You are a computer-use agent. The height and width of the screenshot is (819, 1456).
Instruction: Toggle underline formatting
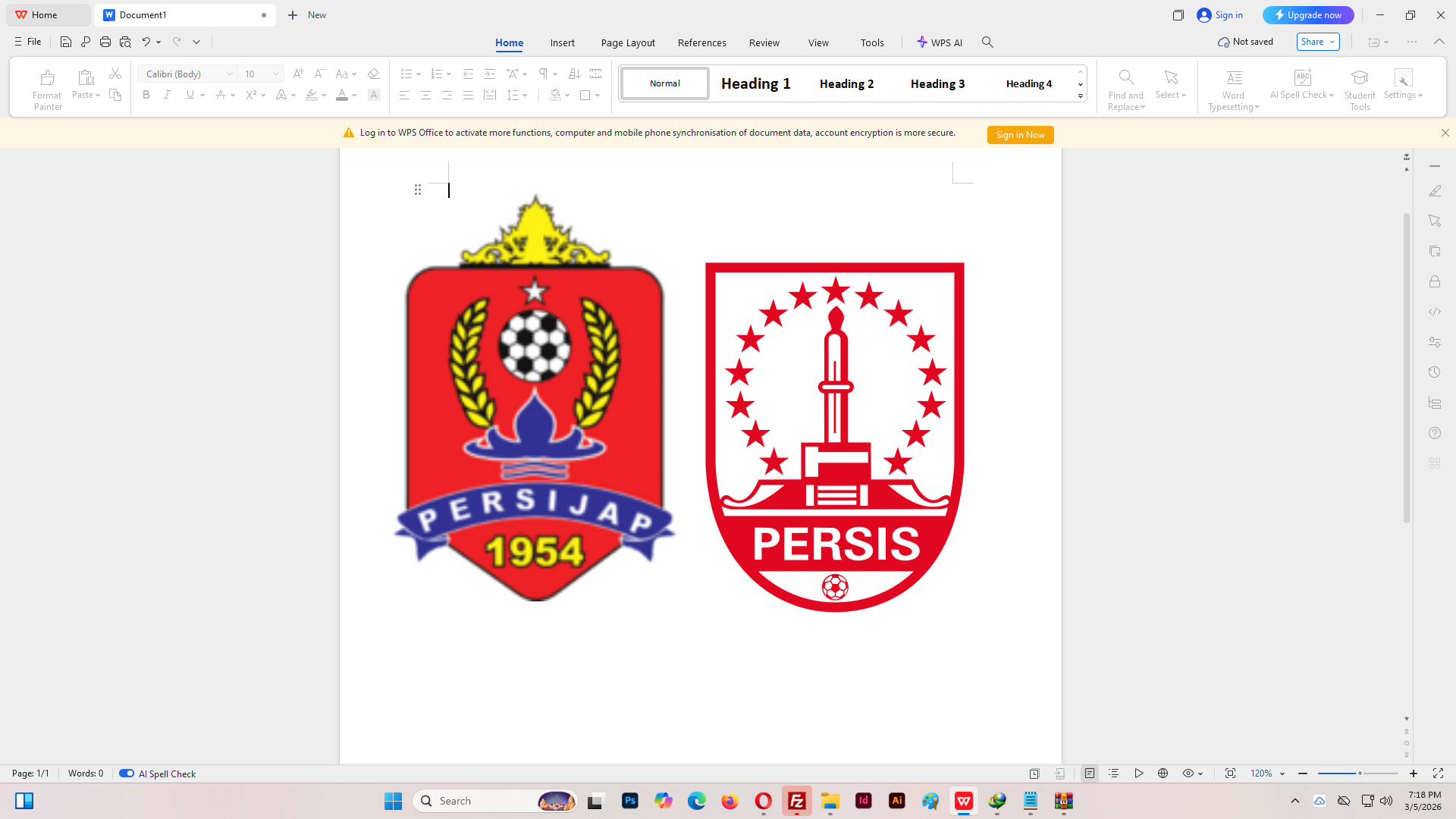[190, 95]
